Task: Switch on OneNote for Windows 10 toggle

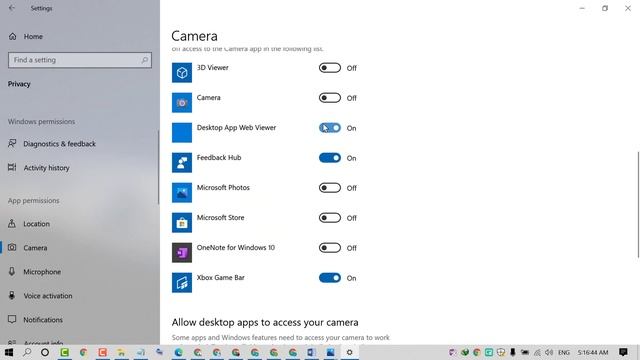Action: pos(330,248)
